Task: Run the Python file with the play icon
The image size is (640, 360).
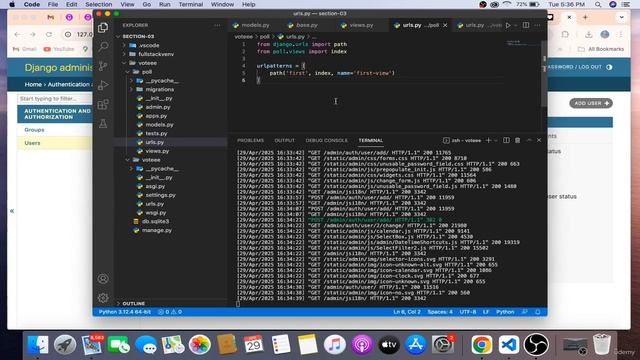Action: click(x=508, y=25)
